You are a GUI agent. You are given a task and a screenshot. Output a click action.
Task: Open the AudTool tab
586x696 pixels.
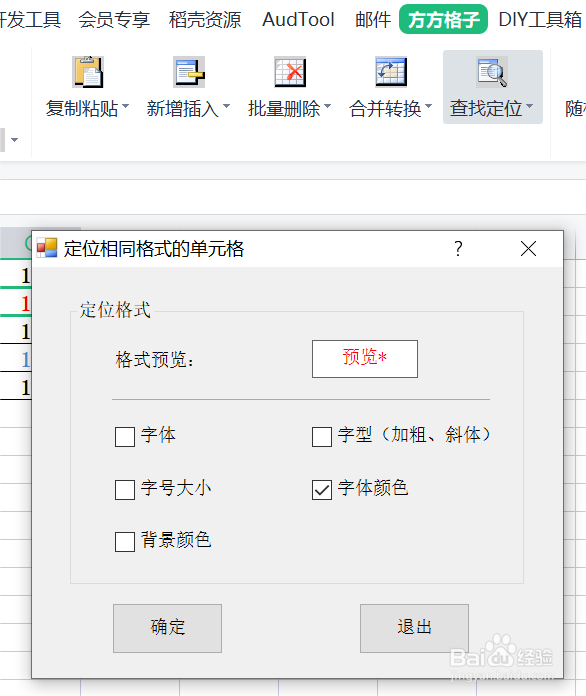(x=298, y=20)
